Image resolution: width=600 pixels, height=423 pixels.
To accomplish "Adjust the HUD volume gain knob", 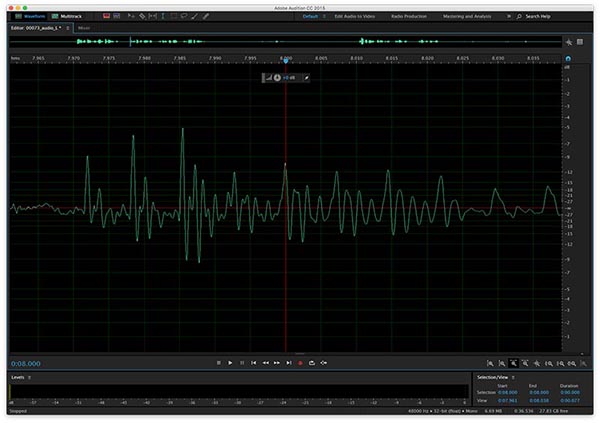I will pyautogui.click(x=277, y=77).
